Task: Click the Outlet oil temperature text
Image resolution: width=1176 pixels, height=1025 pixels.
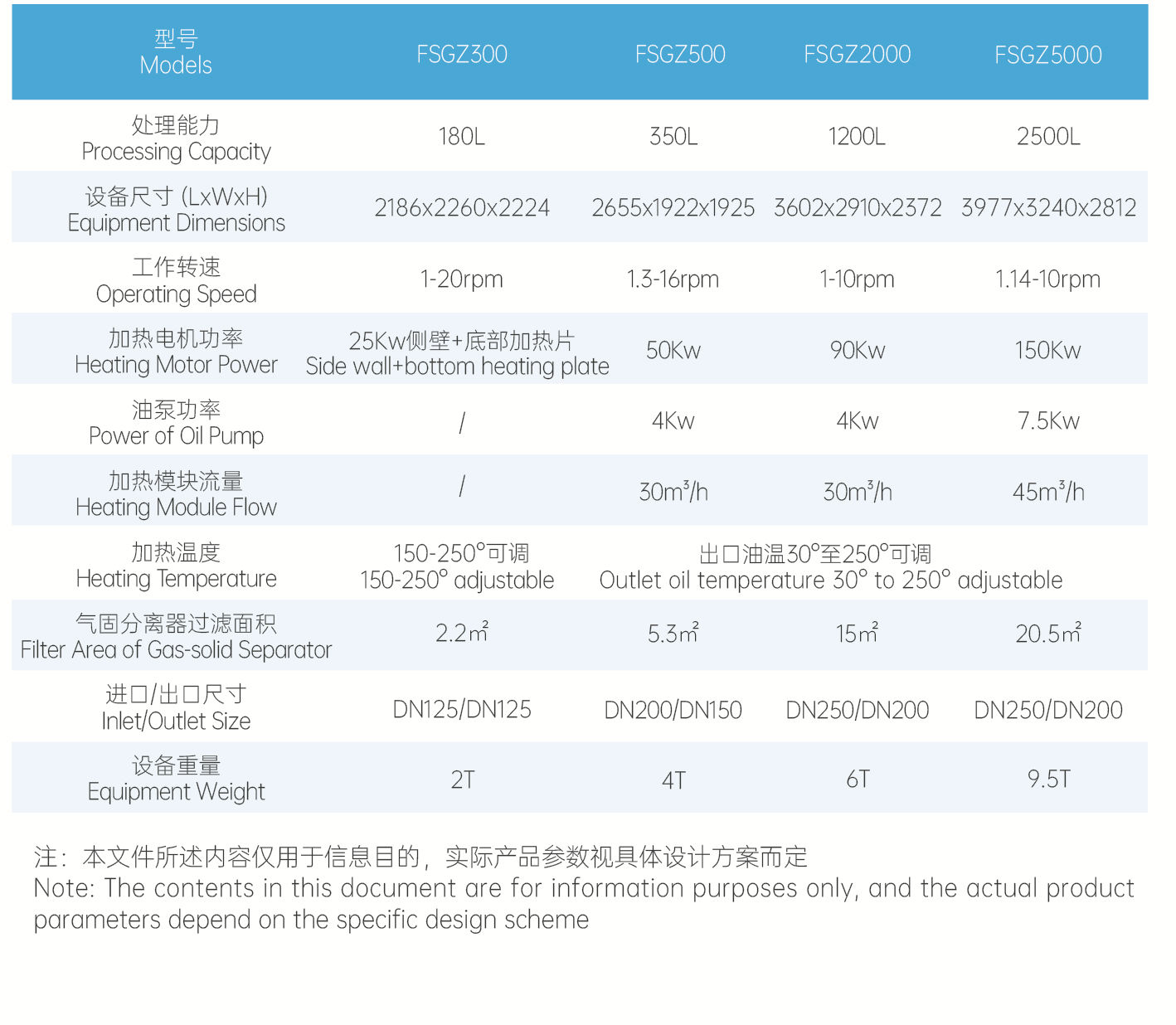Action: [x=830, y=581]
